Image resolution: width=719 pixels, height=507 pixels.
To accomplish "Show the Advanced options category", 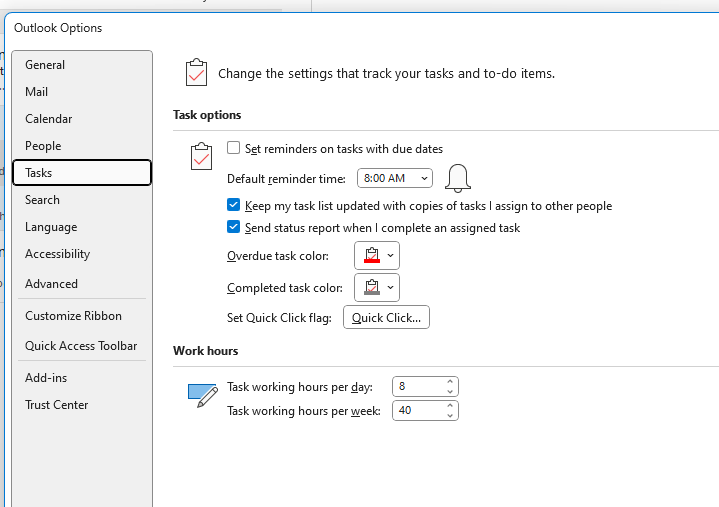I will pyautogui.click(x=82, y=284).
